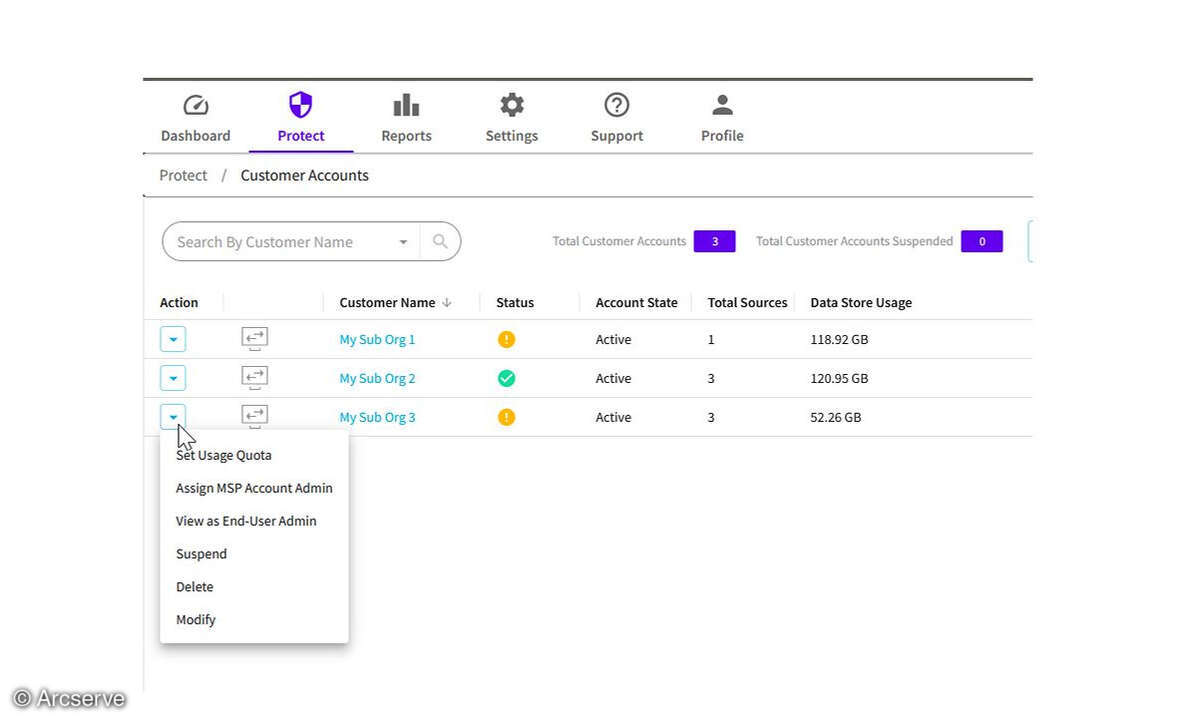Click the Customer Accounts breadcrumb
The image size is (1200, 720).
(304, 175)
